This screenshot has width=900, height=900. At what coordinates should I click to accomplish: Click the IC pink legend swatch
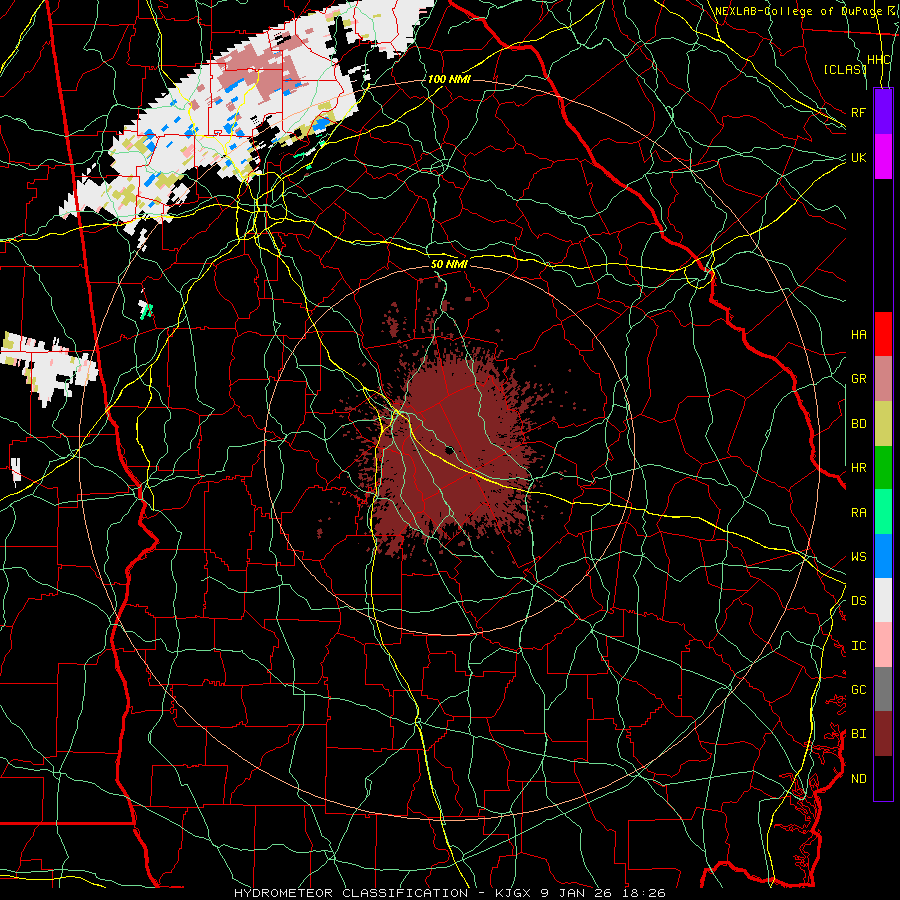click(x=883, y=645)
